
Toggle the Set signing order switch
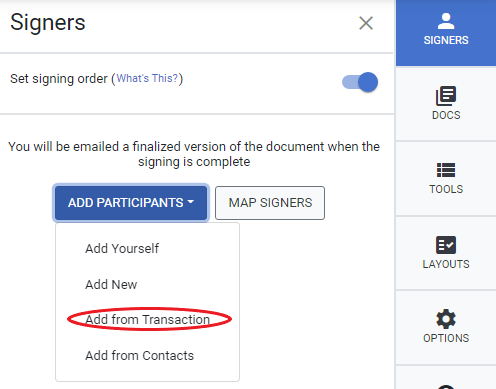click(x=360, y=82)
